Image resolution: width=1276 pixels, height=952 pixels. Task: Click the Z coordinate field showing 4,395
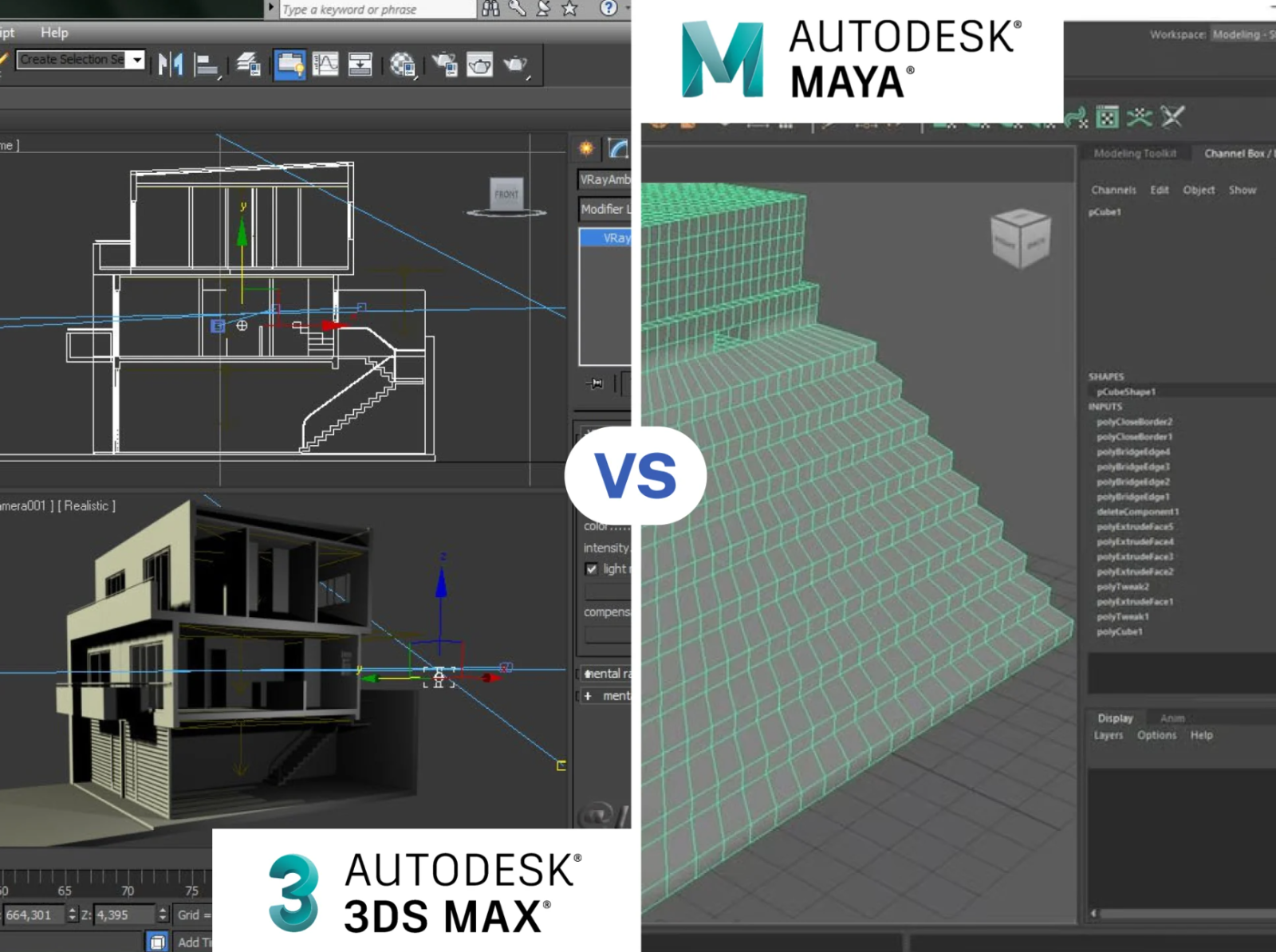pos(124,915)
